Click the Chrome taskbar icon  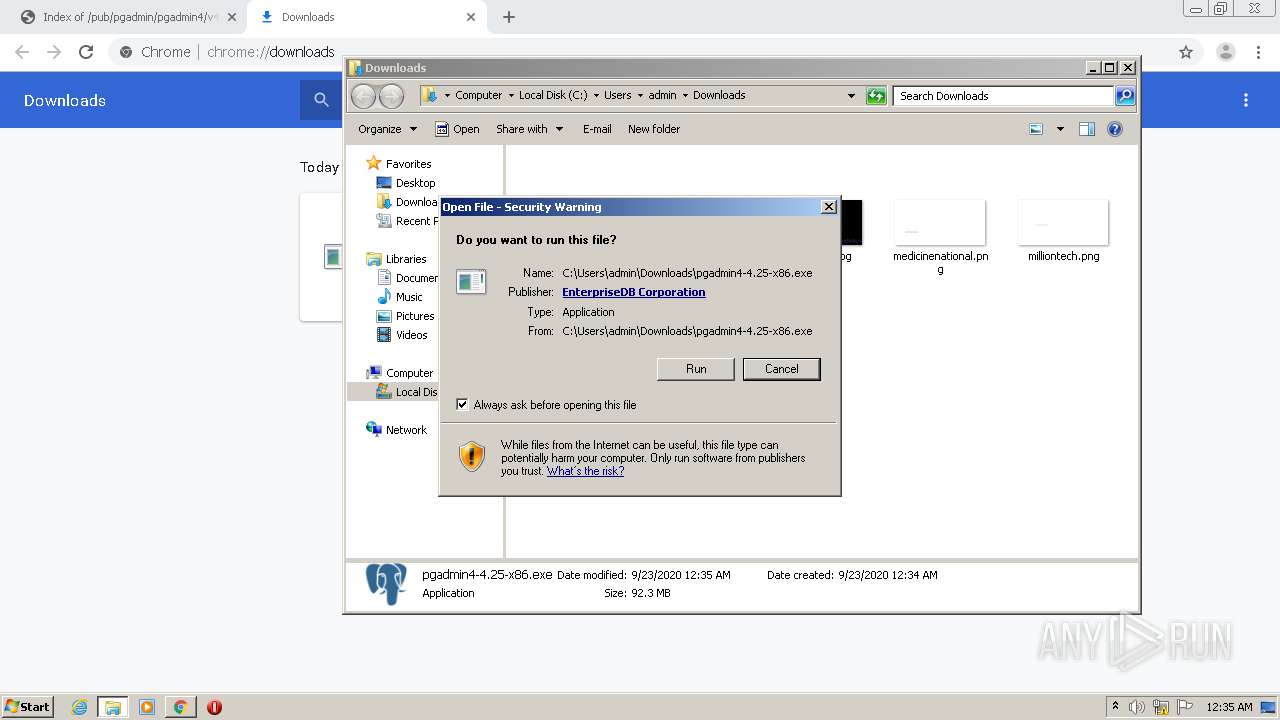click(x=180, y=707)
